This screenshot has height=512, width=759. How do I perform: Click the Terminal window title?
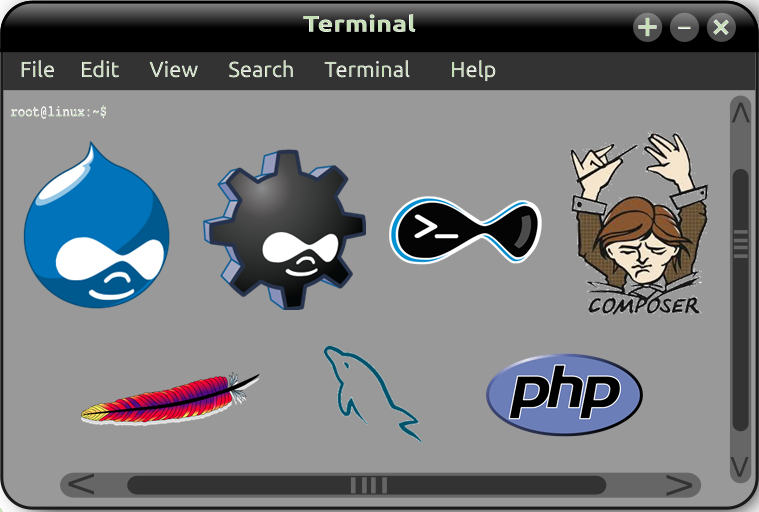359,24
